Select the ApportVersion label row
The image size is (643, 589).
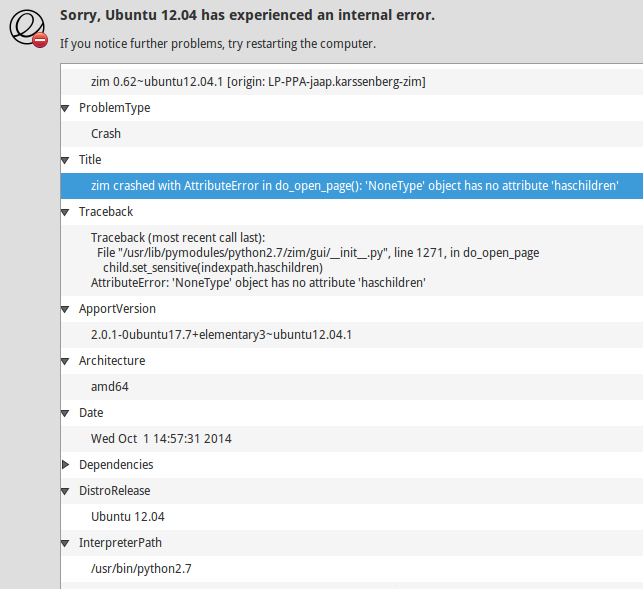(x=352, y=309)
